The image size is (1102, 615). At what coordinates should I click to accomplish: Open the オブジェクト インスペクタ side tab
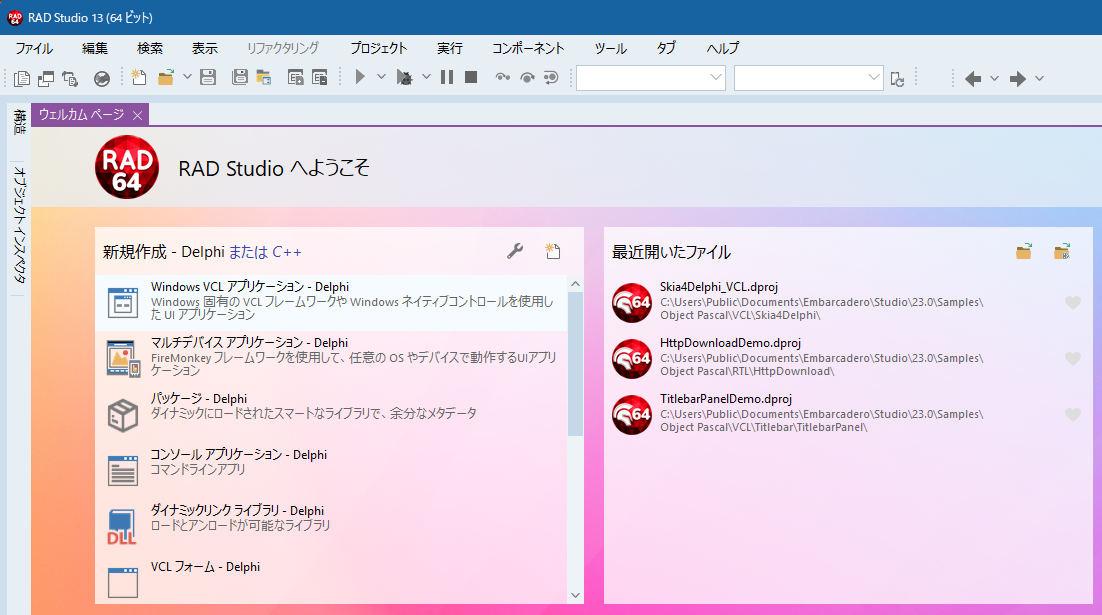[x=20, y=225]
